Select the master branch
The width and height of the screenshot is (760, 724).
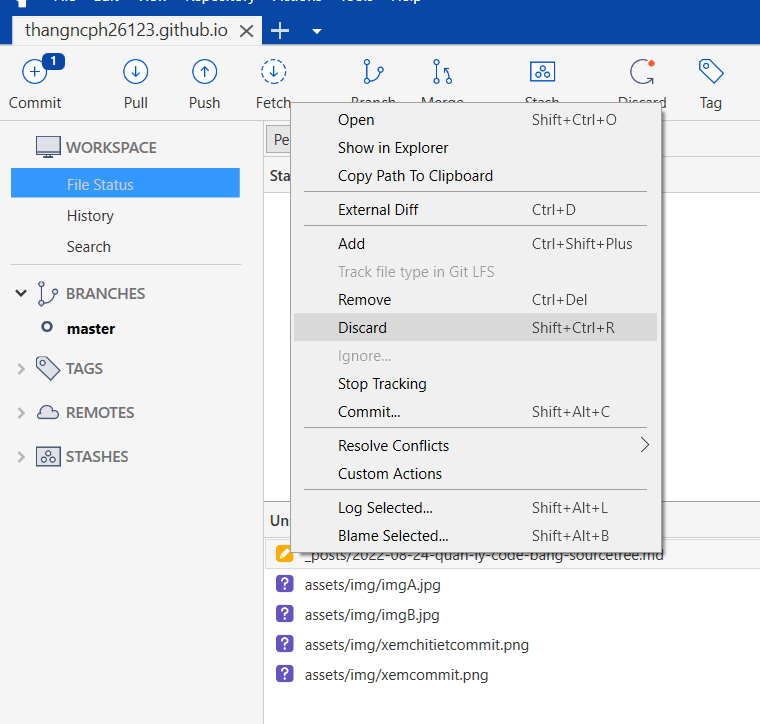pyautogui.click(x=91, y=329)
